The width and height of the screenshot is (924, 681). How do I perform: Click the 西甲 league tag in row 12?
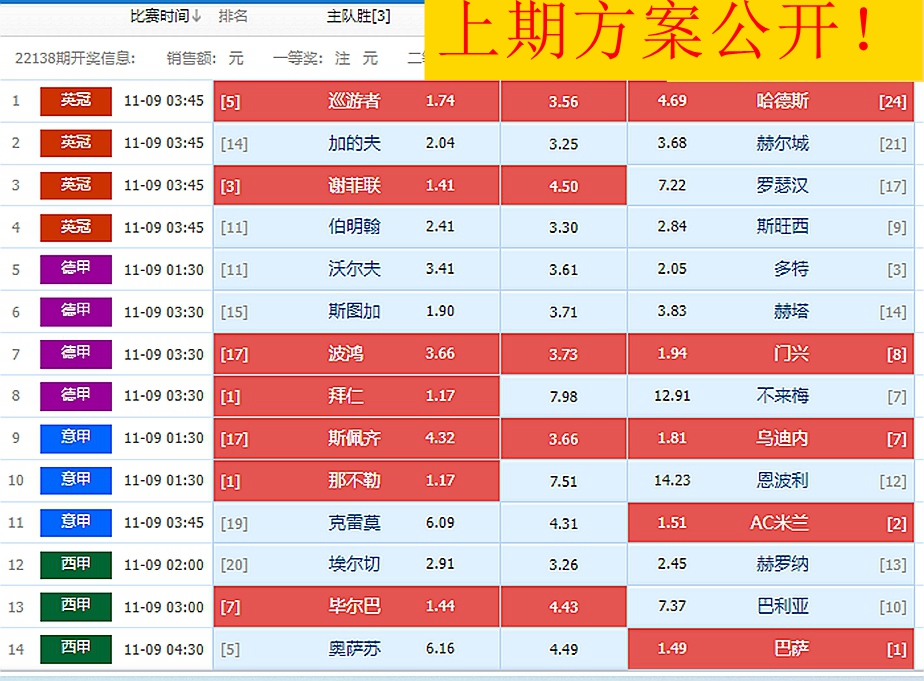75,565
